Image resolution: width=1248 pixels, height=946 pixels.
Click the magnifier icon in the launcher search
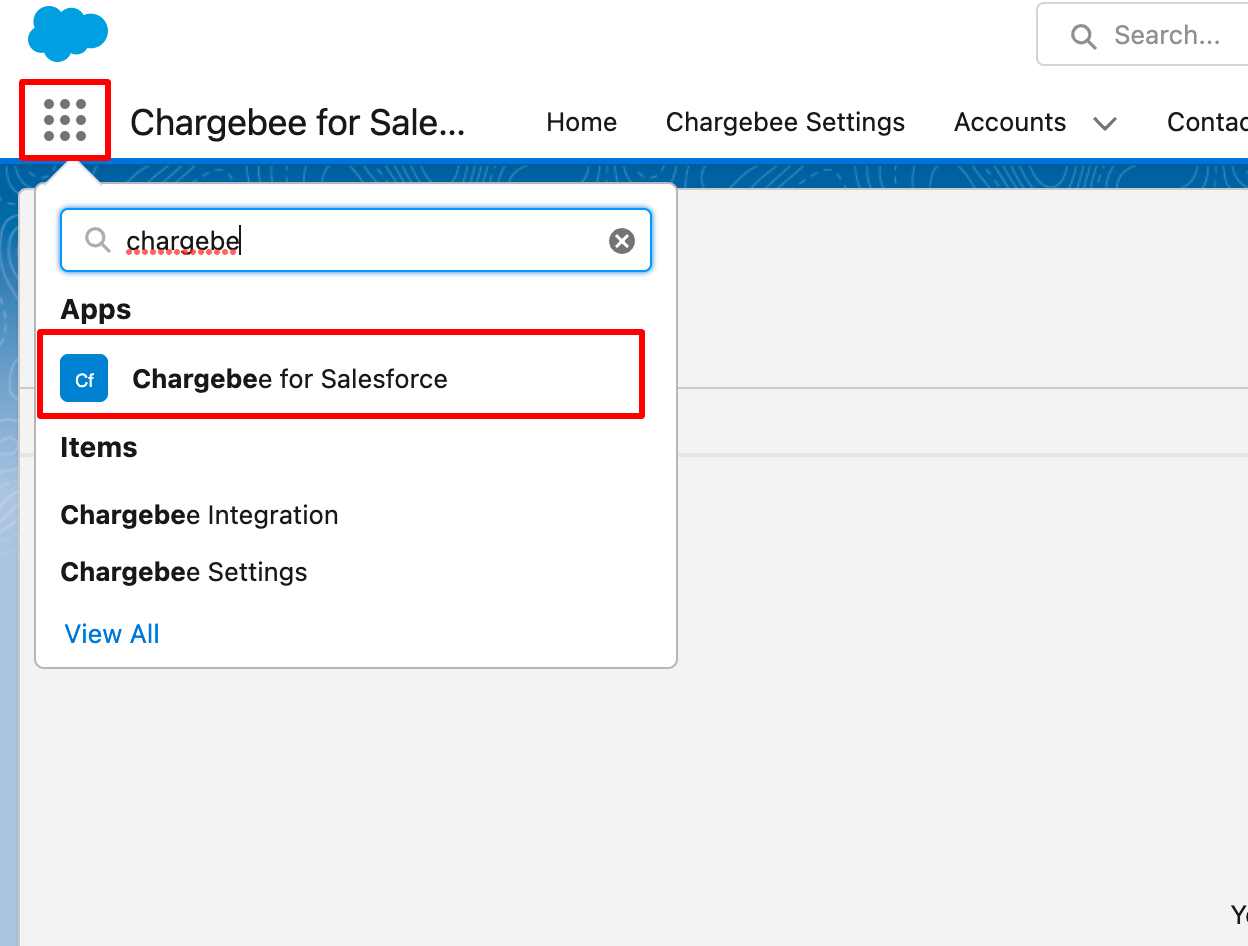pyautogui.click(x=97, y=240)
